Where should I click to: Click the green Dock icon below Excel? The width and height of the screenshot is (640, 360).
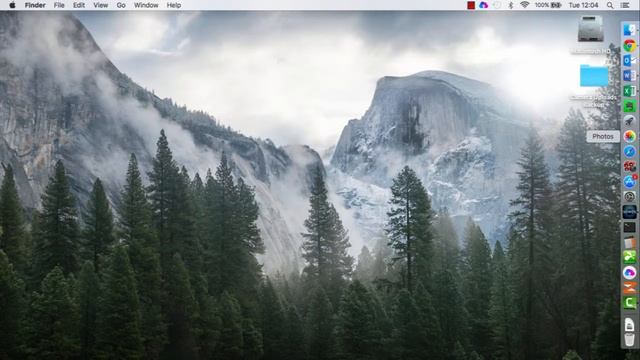pos(629,106)
